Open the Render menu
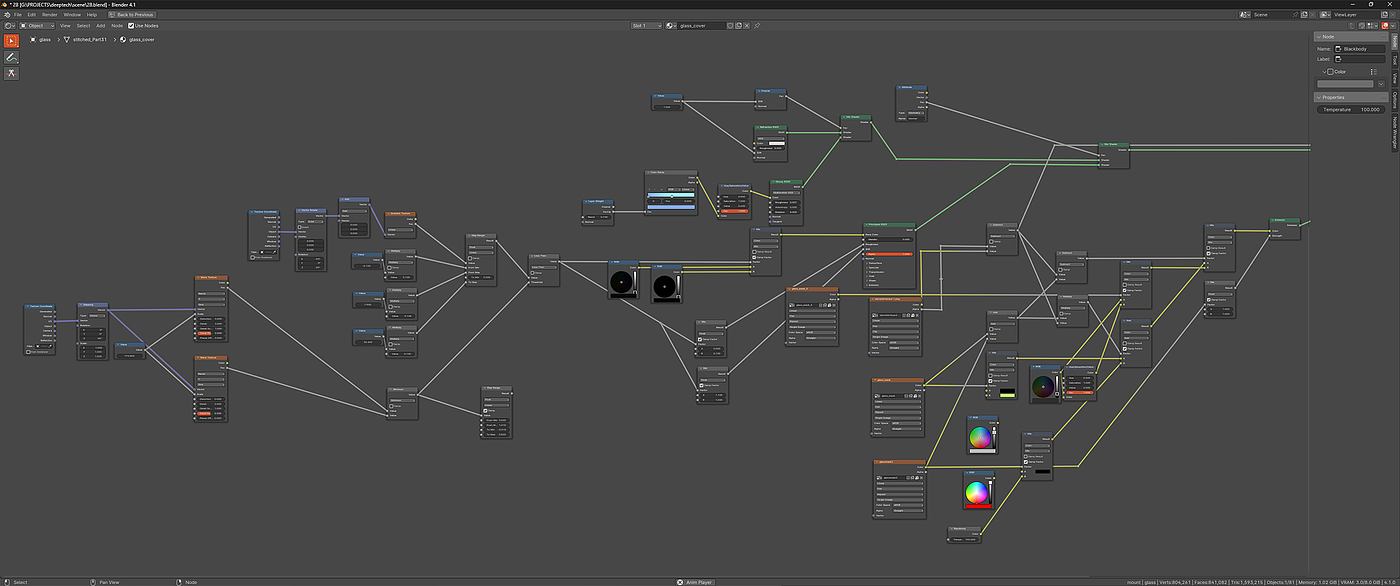 tap(49, 15)
